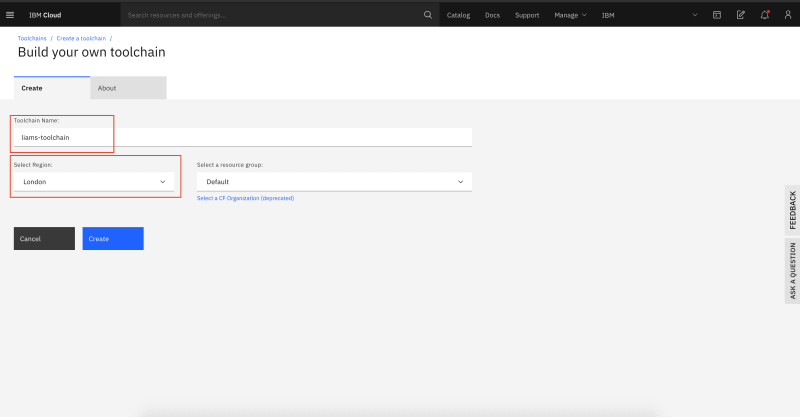Image resolution: width=800 pixels, height=417 pixels.
Task: Open the user profile icon
Action: pyautogui.click(x=788, y=15)
